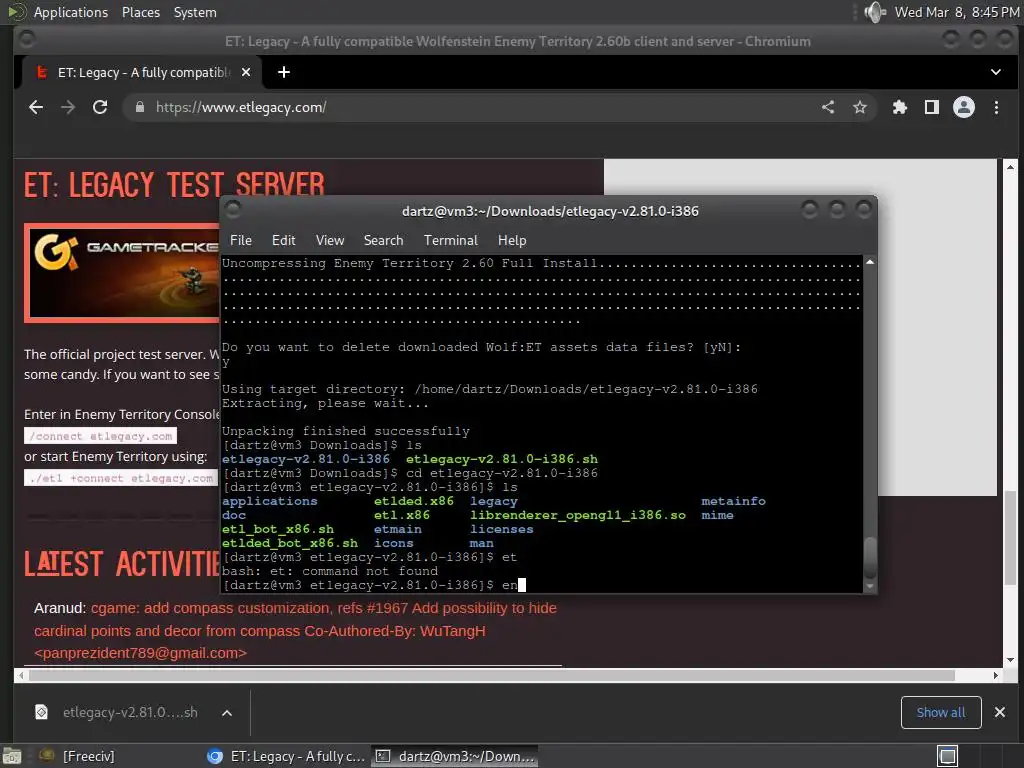Open the System menu in top panel
The height and width of the screenshot is (768, 1024).
195,12
